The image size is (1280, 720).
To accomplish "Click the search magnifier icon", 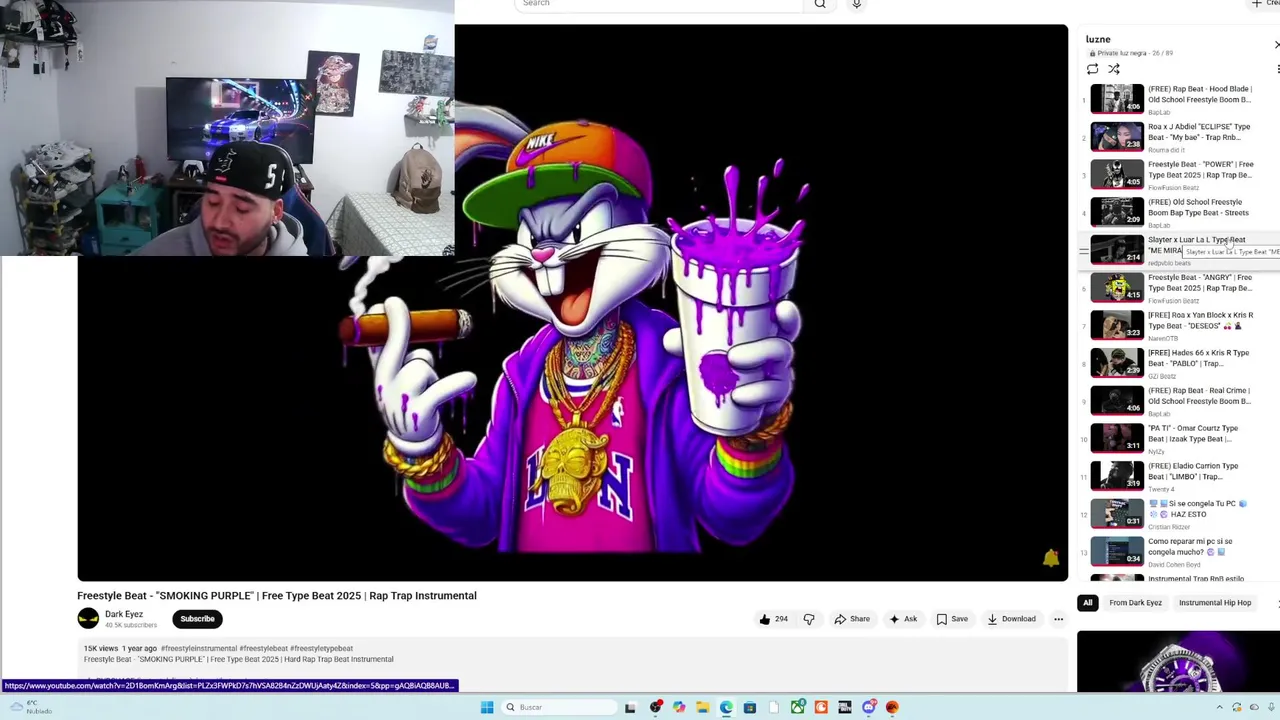I will click(x=820, y=4).
